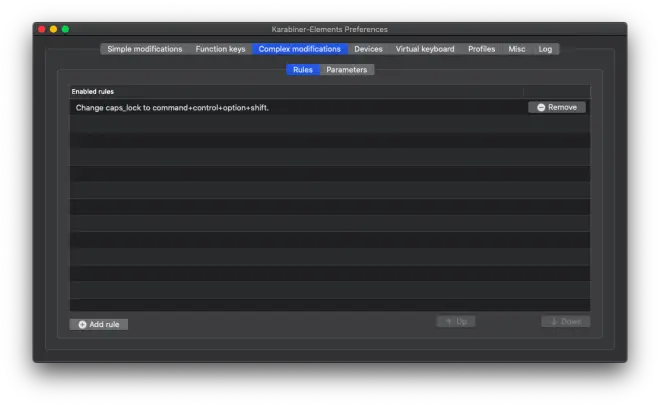Close the Karabiner-Elements Preferences window
This screenshot has height=406, width=660.
coord(42,29)
